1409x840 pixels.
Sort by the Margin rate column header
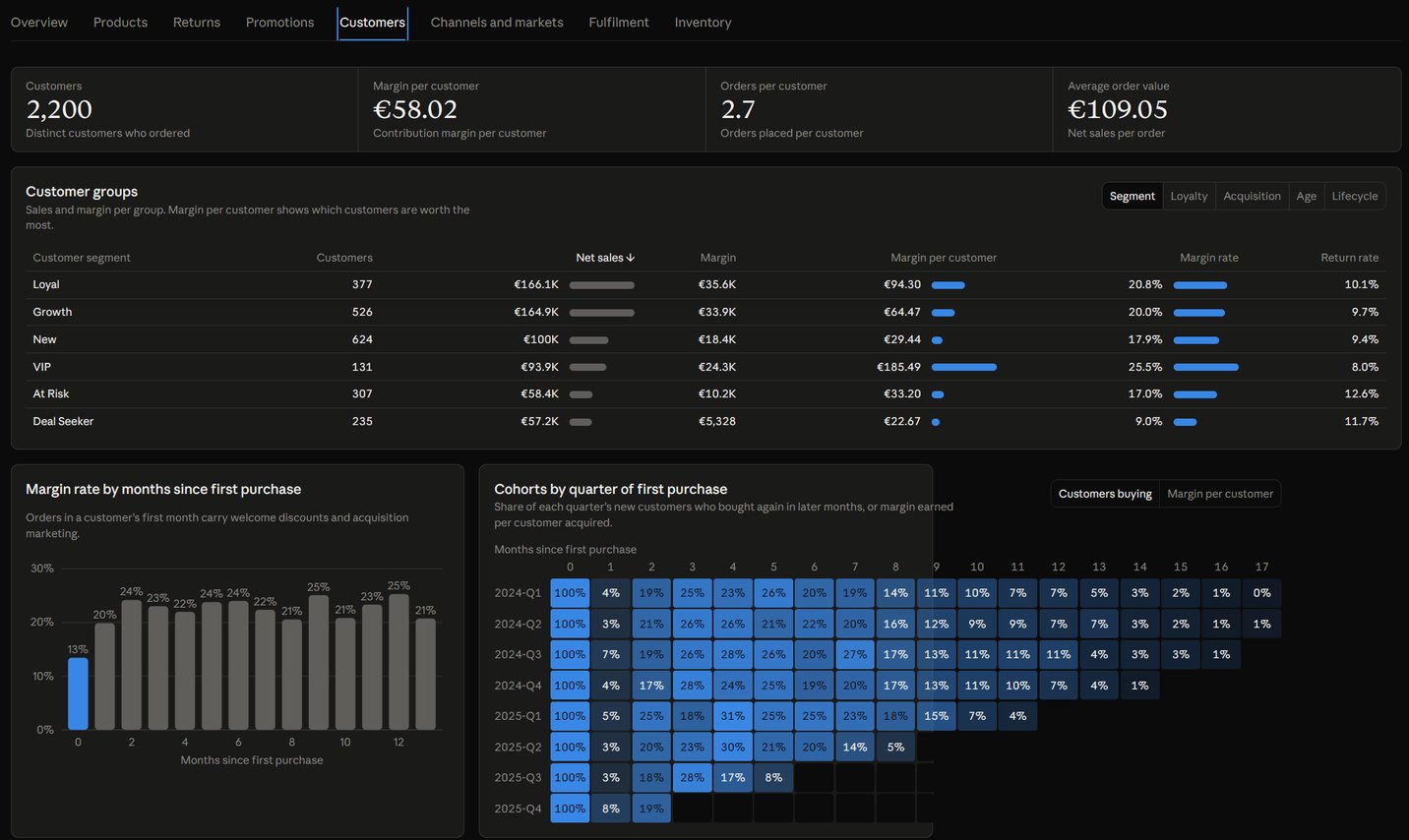(1209, 258)
